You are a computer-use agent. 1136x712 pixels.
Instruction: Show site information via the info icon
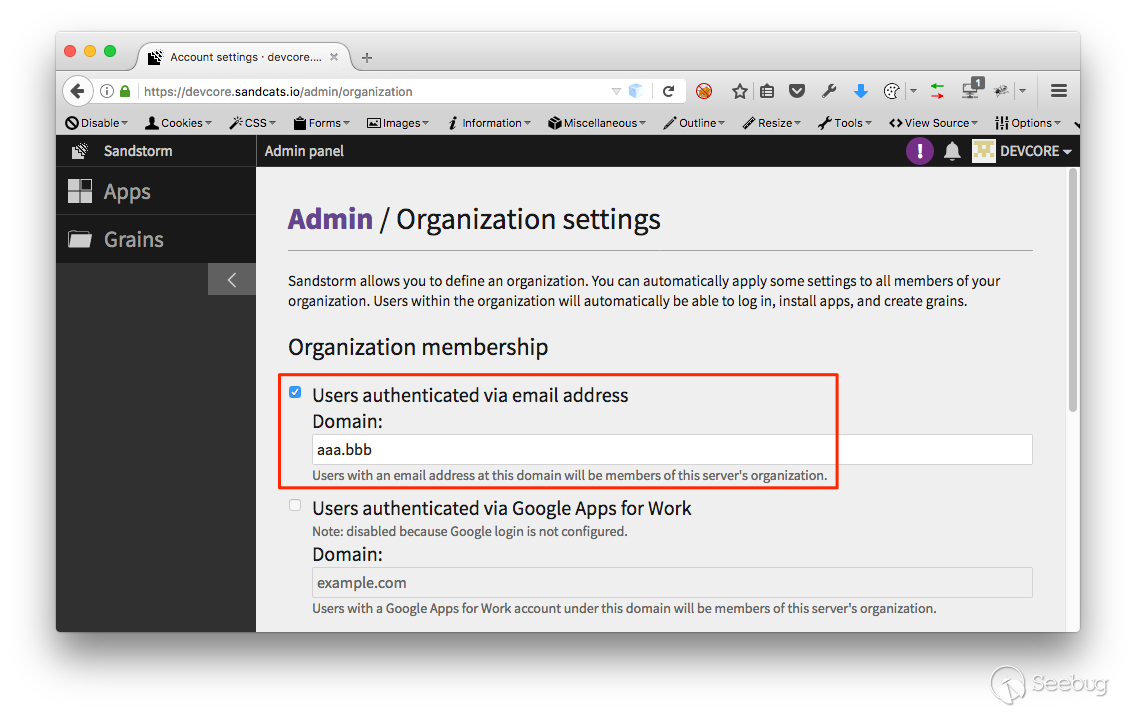(106, 91)
